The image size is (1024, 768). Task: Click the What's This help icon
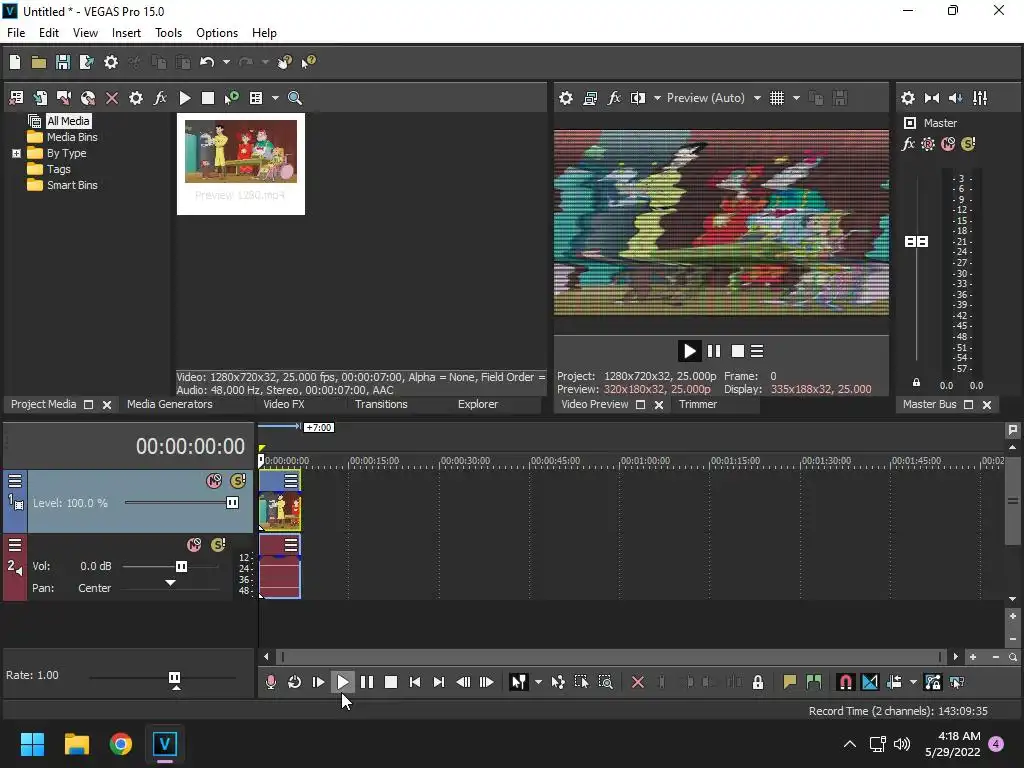point(308,62)
